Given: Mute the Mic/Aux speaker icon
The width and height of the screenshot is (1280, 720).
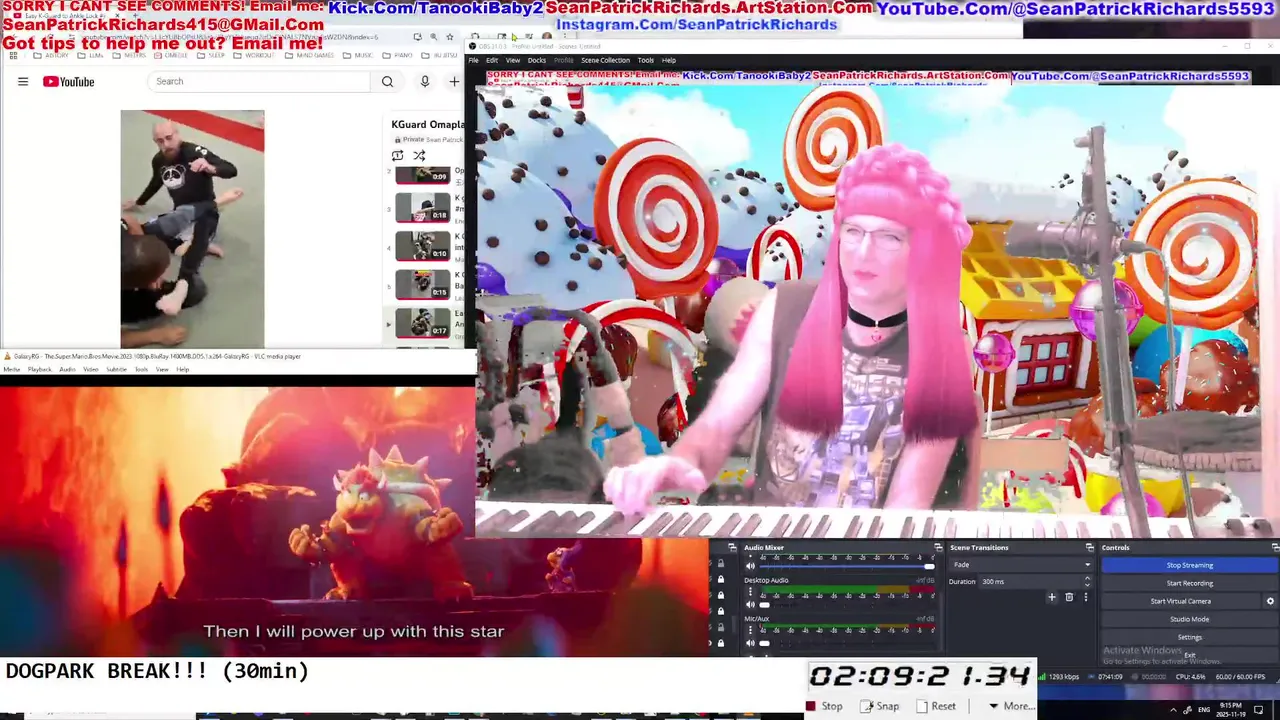Looking at the screenshot, I should tap(750, 643).
